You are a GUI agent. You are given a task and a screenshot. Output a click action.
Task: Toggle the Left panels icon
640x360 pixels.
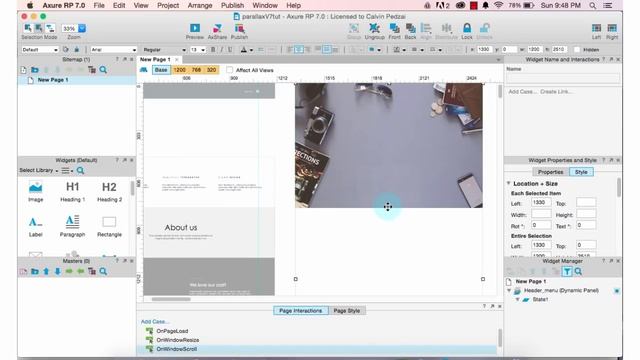(596, 28)
